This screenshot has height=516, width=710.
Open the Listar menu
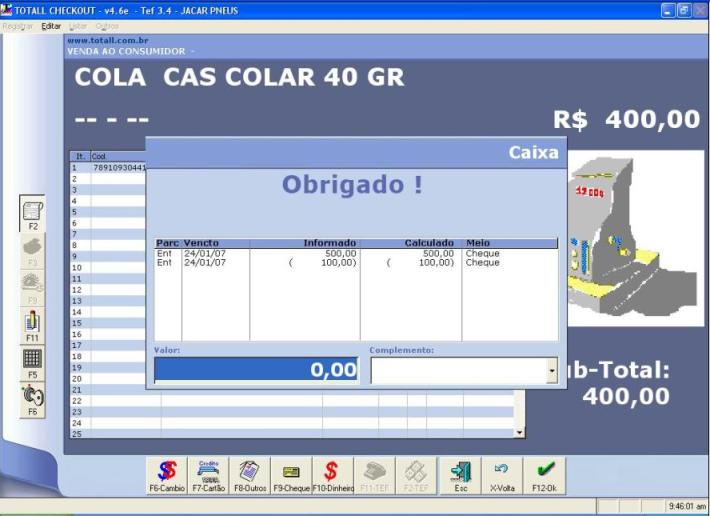point(78,26)
